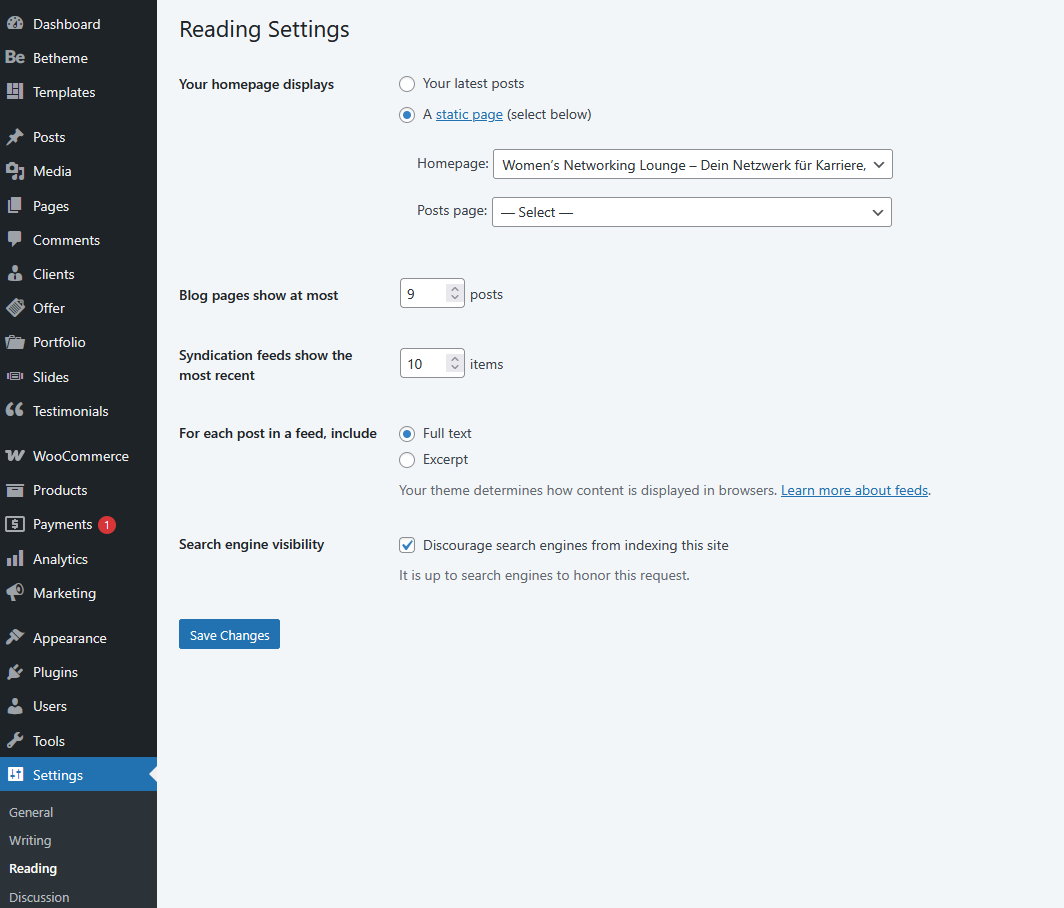Open the Homepage page dropdown
The width and height of the screenshot is (1064, 908).
coord(692,165)
